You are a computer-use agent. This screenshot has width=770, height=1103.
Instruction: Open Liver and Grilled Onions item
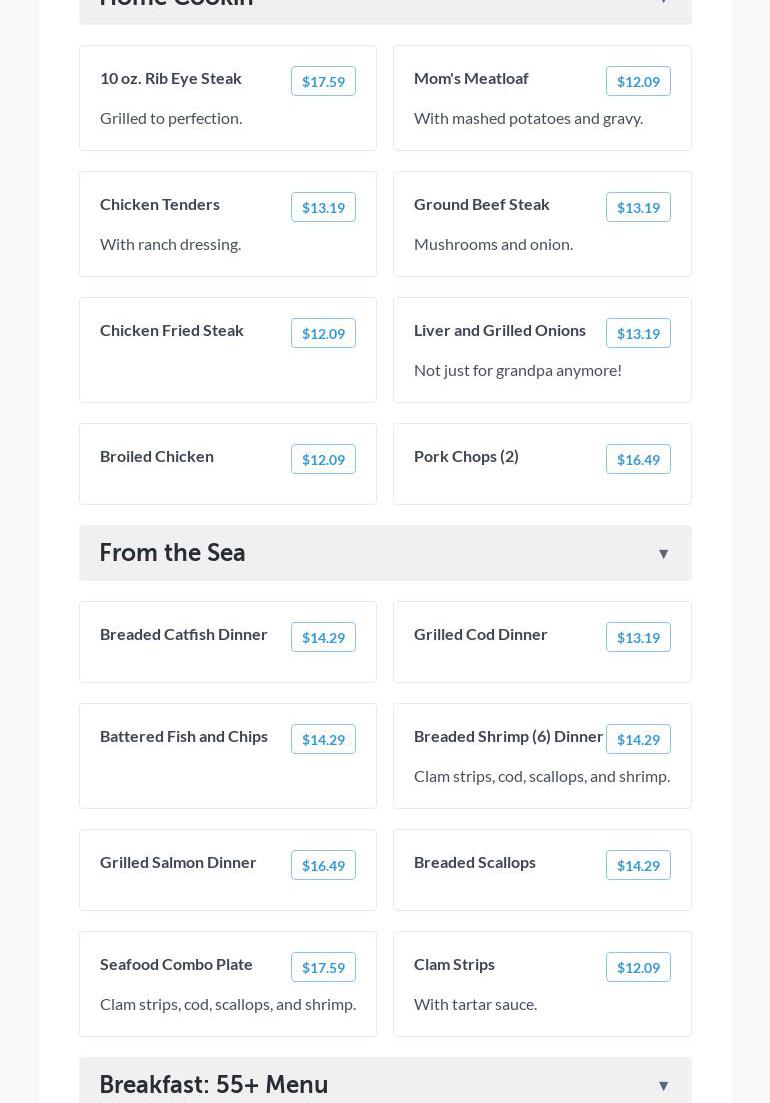[x=500, y=330]
